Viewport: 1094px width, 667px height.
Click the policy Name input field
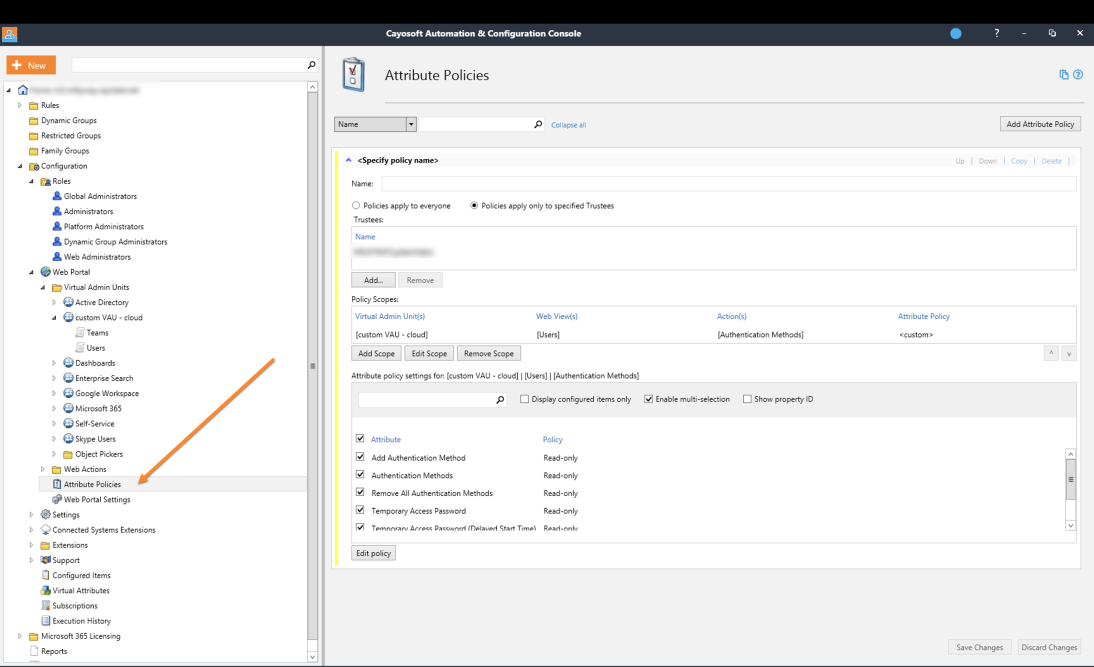pyautogui.click(x=728, y=183)
